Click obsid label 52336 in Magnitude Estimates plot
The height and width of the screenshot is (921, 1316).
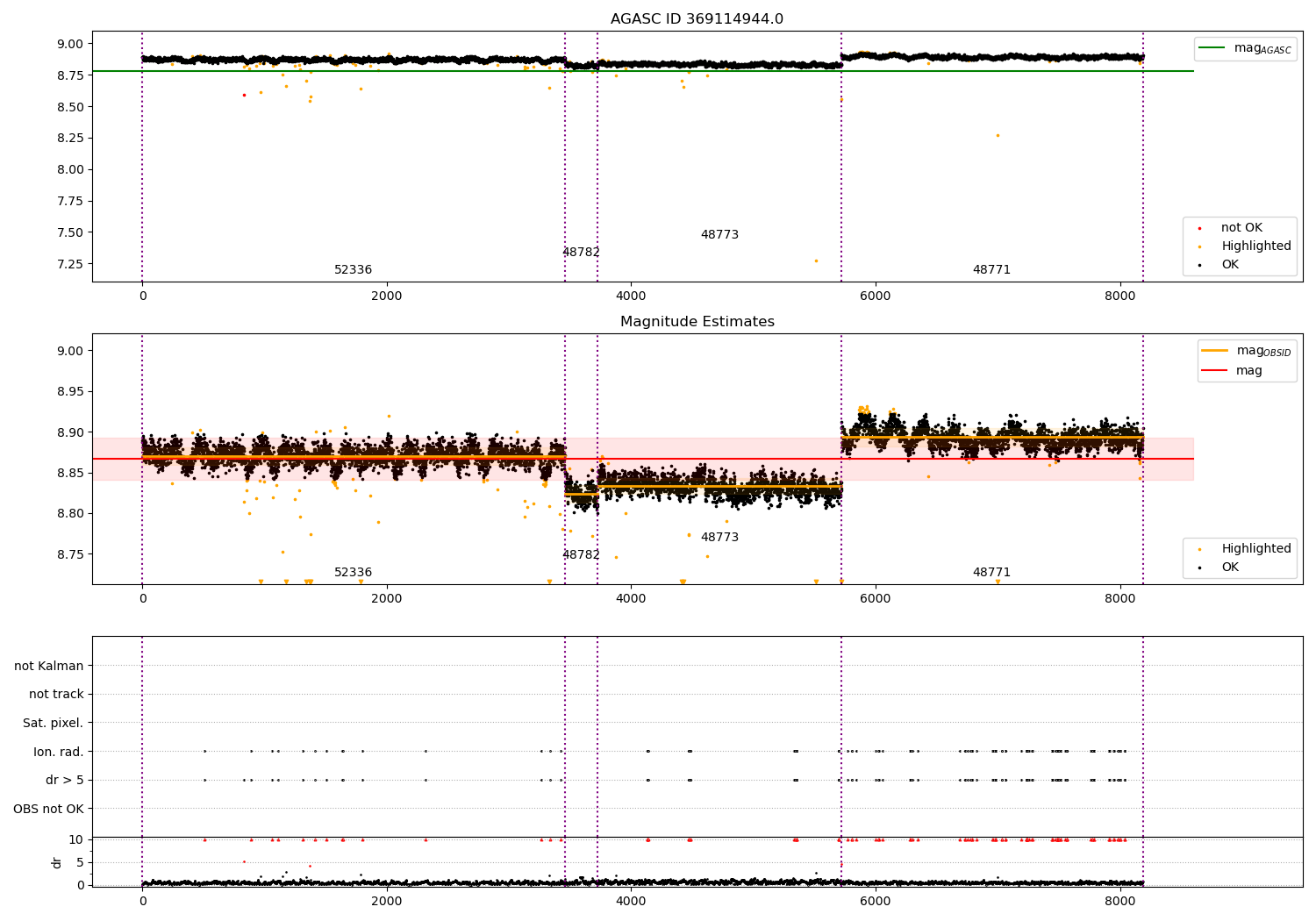pos(353,573)
